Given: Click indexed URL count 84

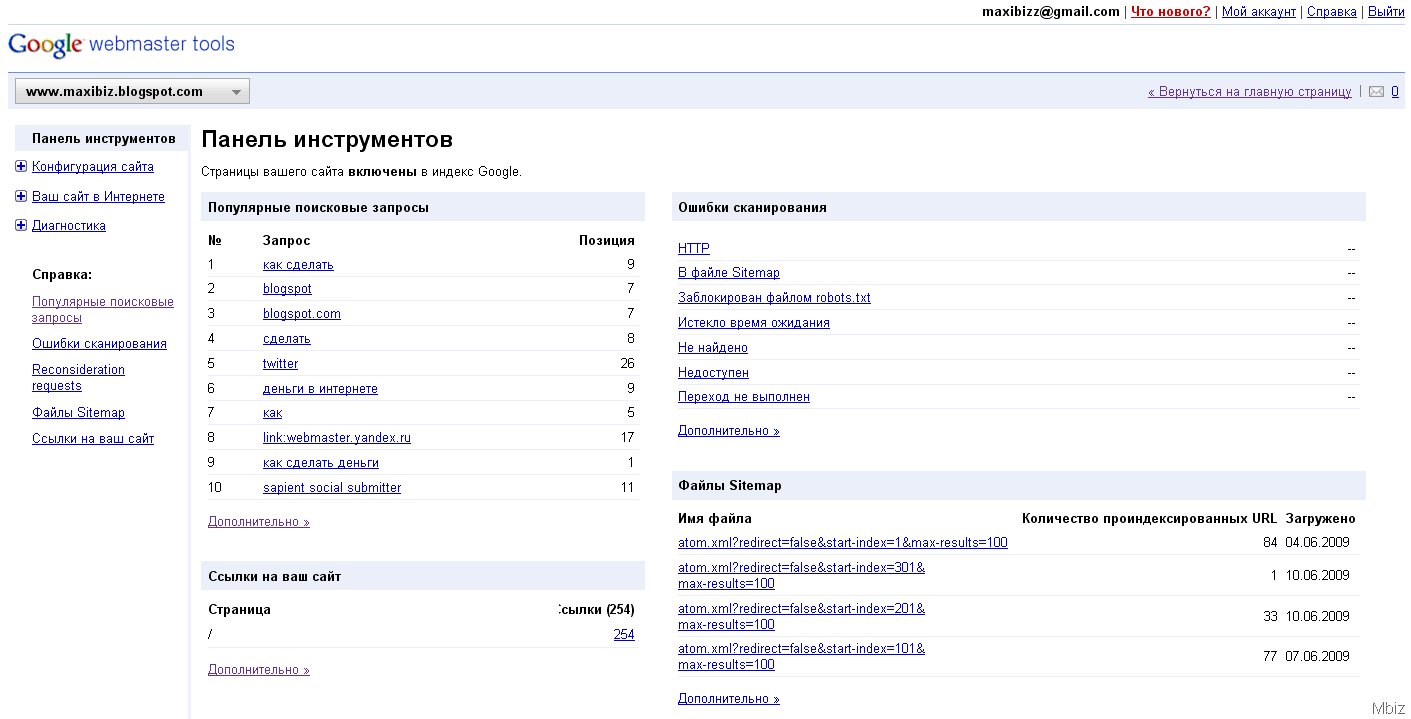Looking at the screenshot, I should tap(1270, 543).
